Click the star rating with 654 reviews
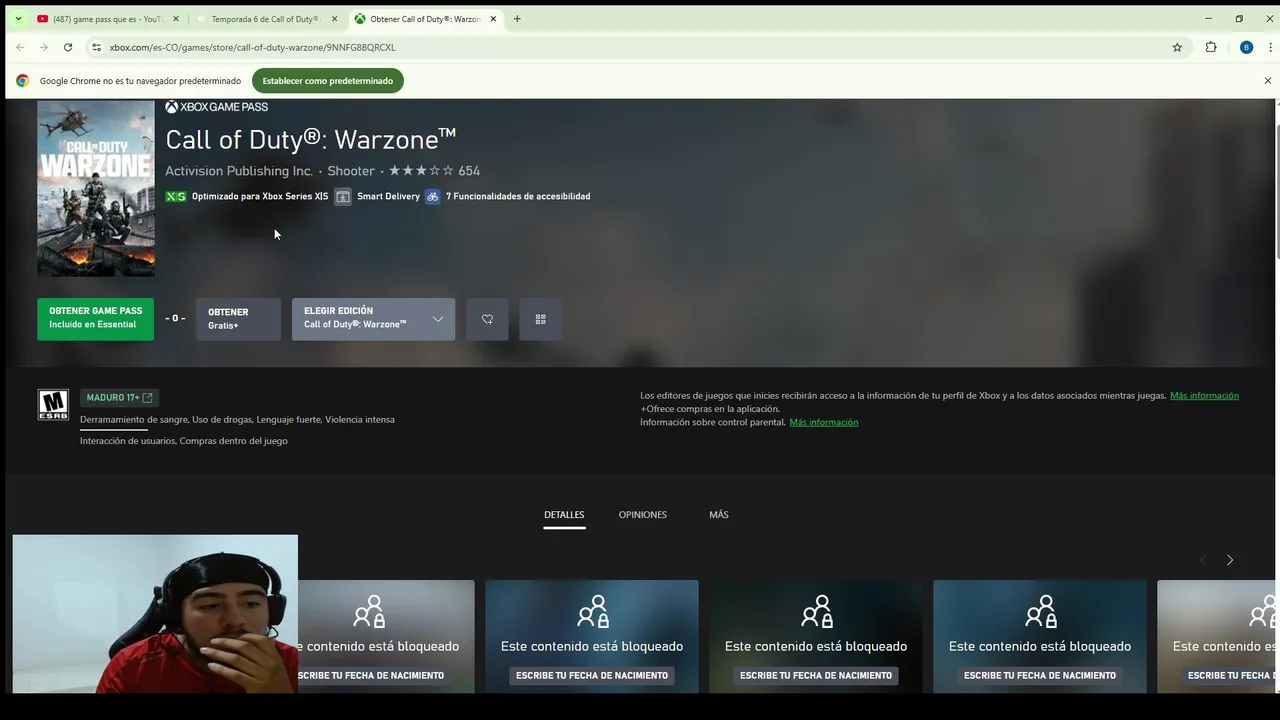Viewport: 1280px width, 720px height. click(x=434, y=171)
